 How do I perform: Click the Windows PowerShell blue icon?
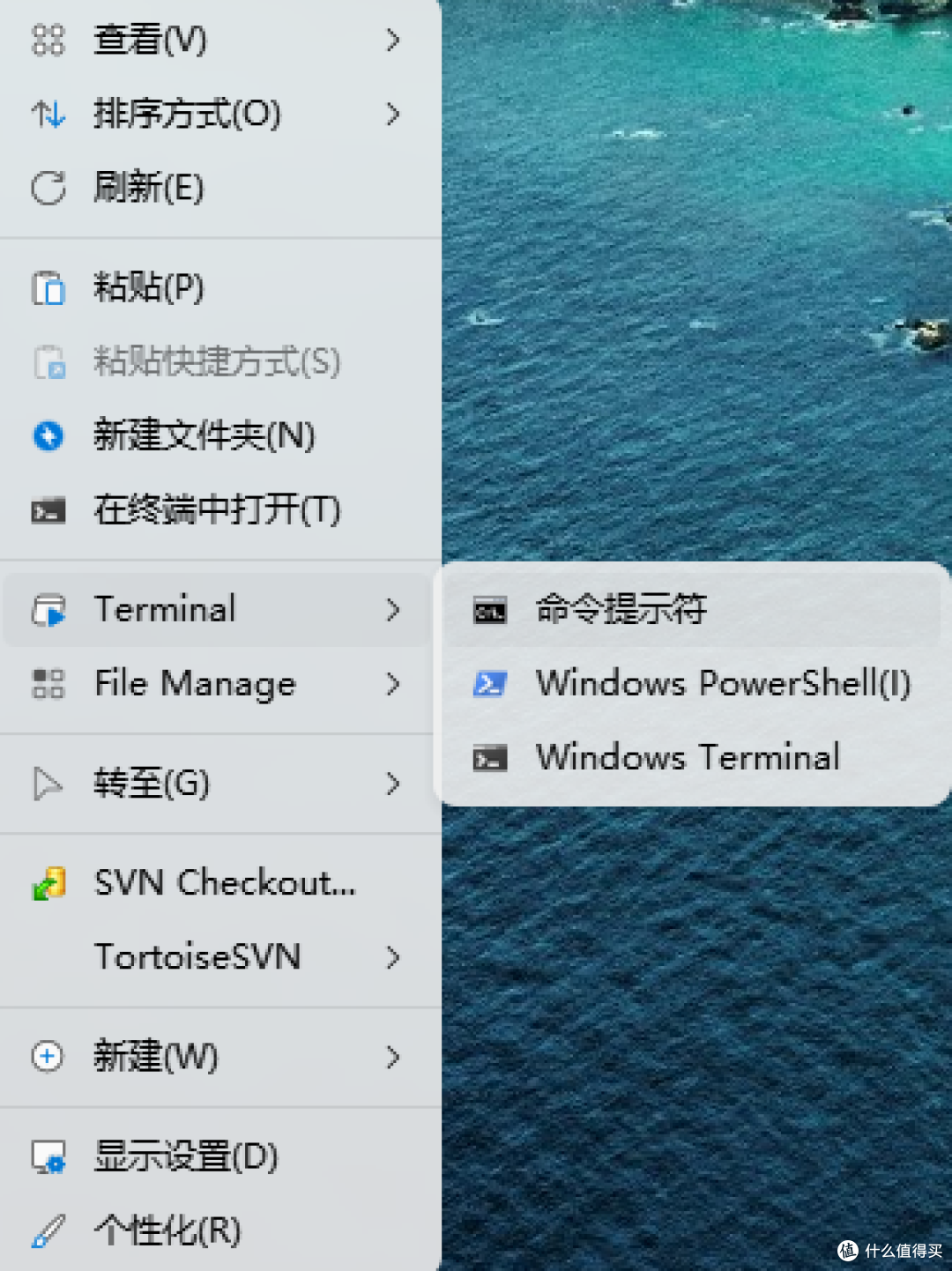[491, 683]
